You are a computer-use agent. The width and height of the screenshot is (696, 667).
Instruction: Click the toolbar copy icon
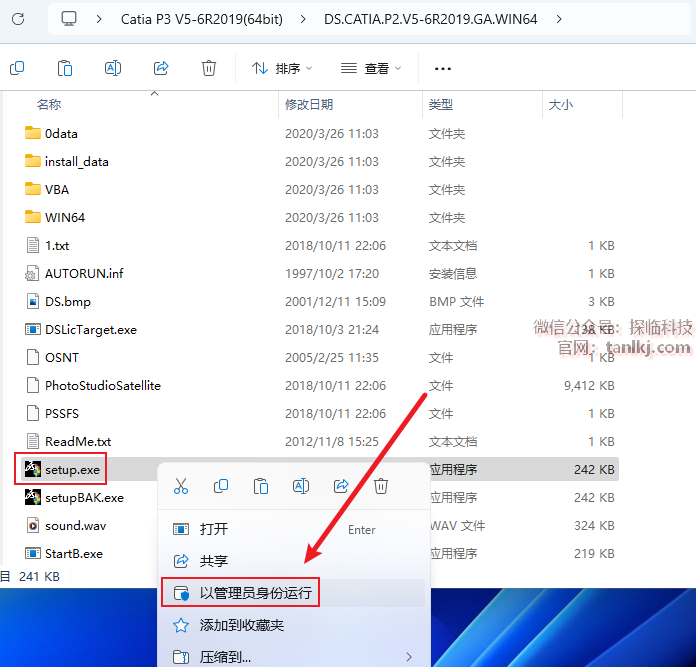point(17,68)
